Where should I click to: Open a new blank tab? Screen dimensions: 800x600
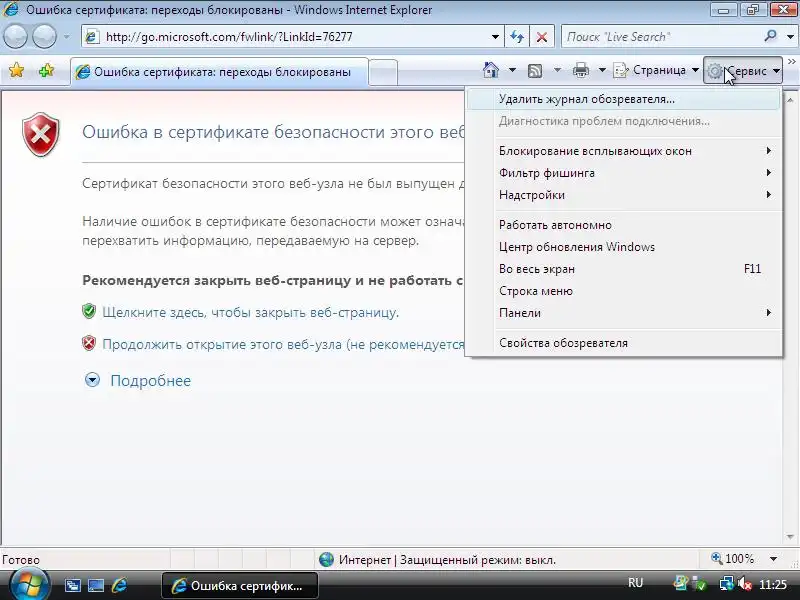[x=383, y=72]
